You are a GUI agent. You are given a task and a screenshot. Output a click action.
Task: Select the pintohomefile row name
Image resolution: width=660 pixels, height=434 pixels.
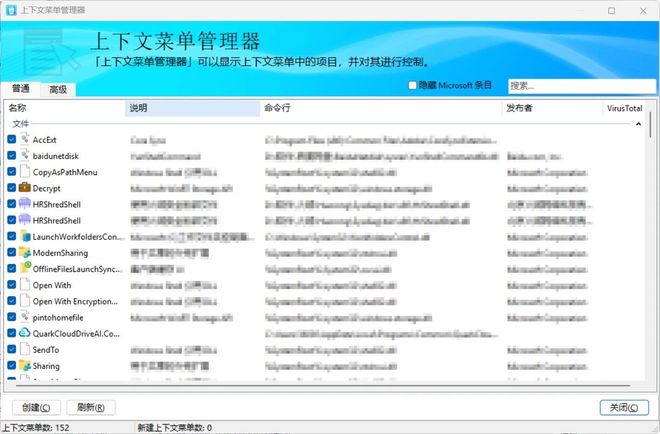click(x=58, y=317)
